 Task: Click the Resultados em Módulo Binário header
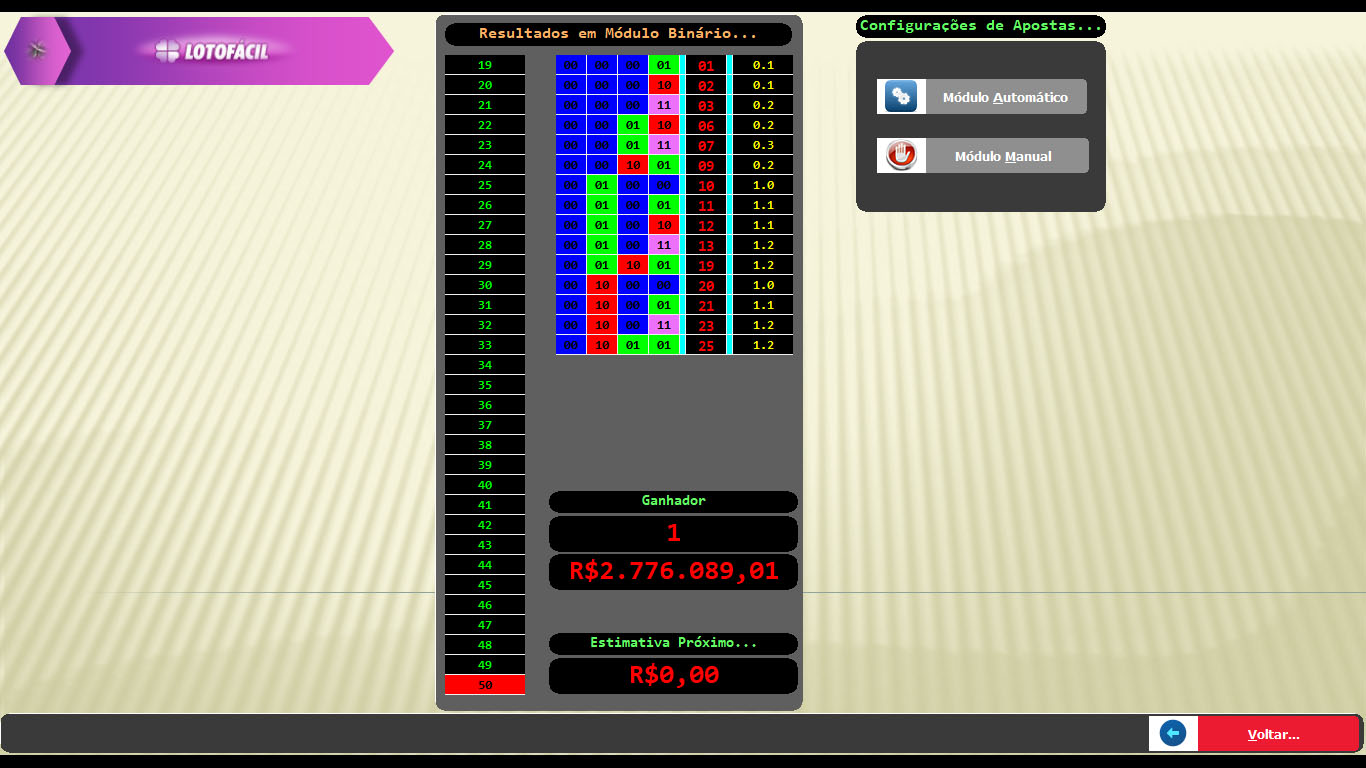[x=618, y=34]
